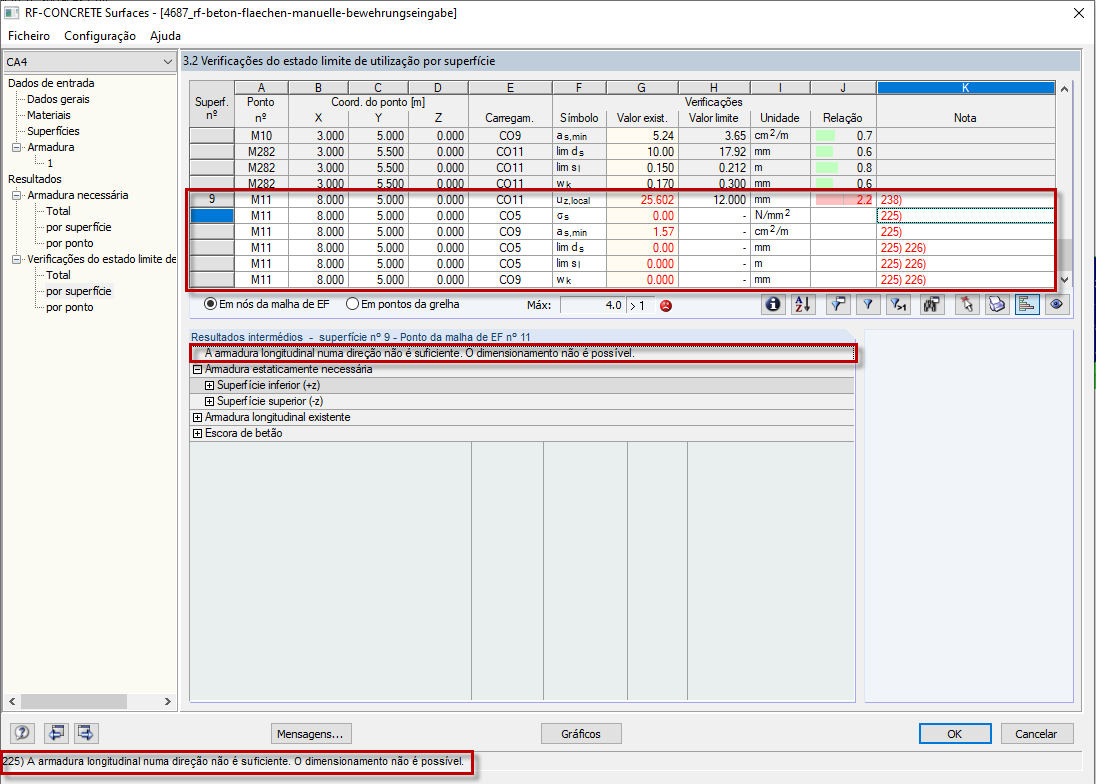Expand 'Escora de betão' row
The image size is (1096, 784).
pyautogui.click(x=197, y=434)
